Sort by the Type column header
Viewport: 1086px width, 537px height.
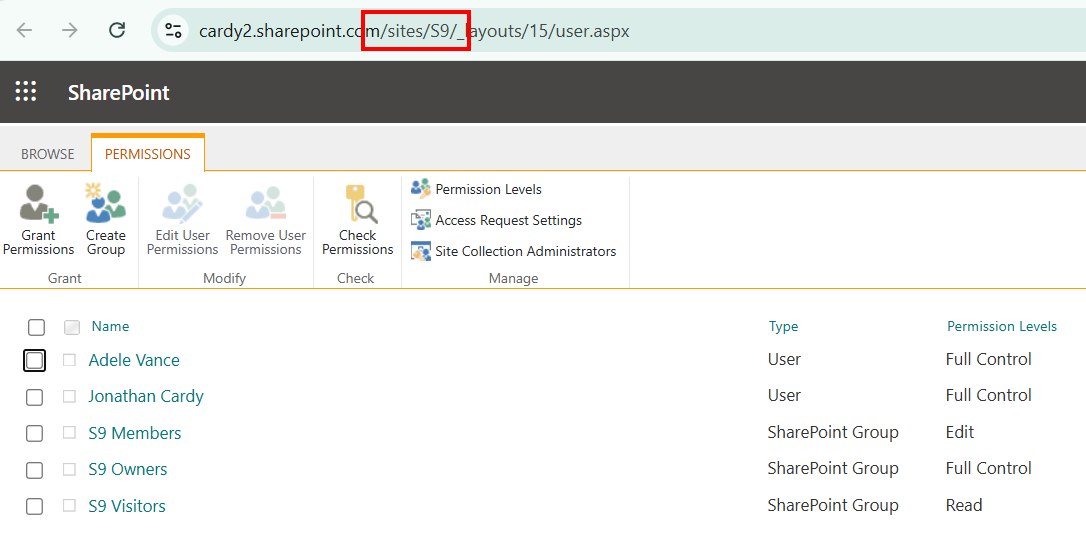point(783,326)
